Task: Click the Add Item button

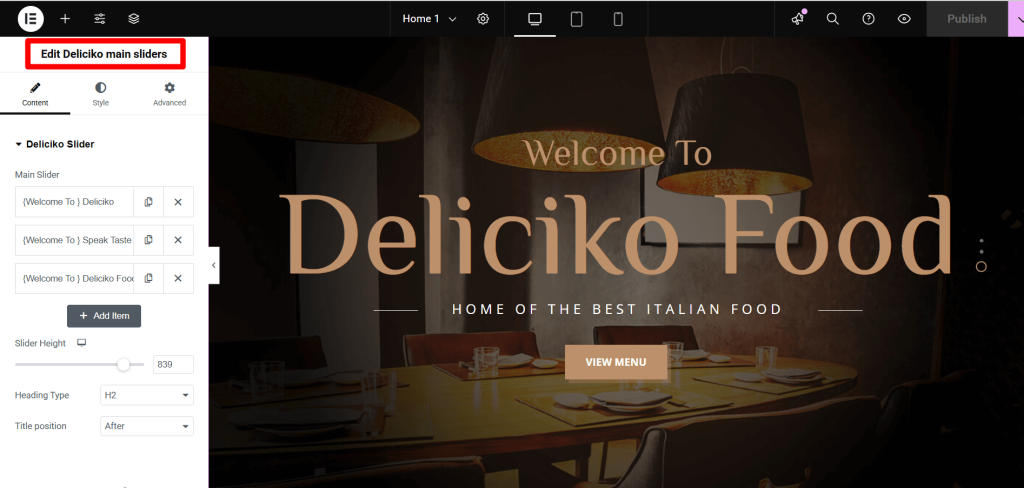Action: pos(104,316)
